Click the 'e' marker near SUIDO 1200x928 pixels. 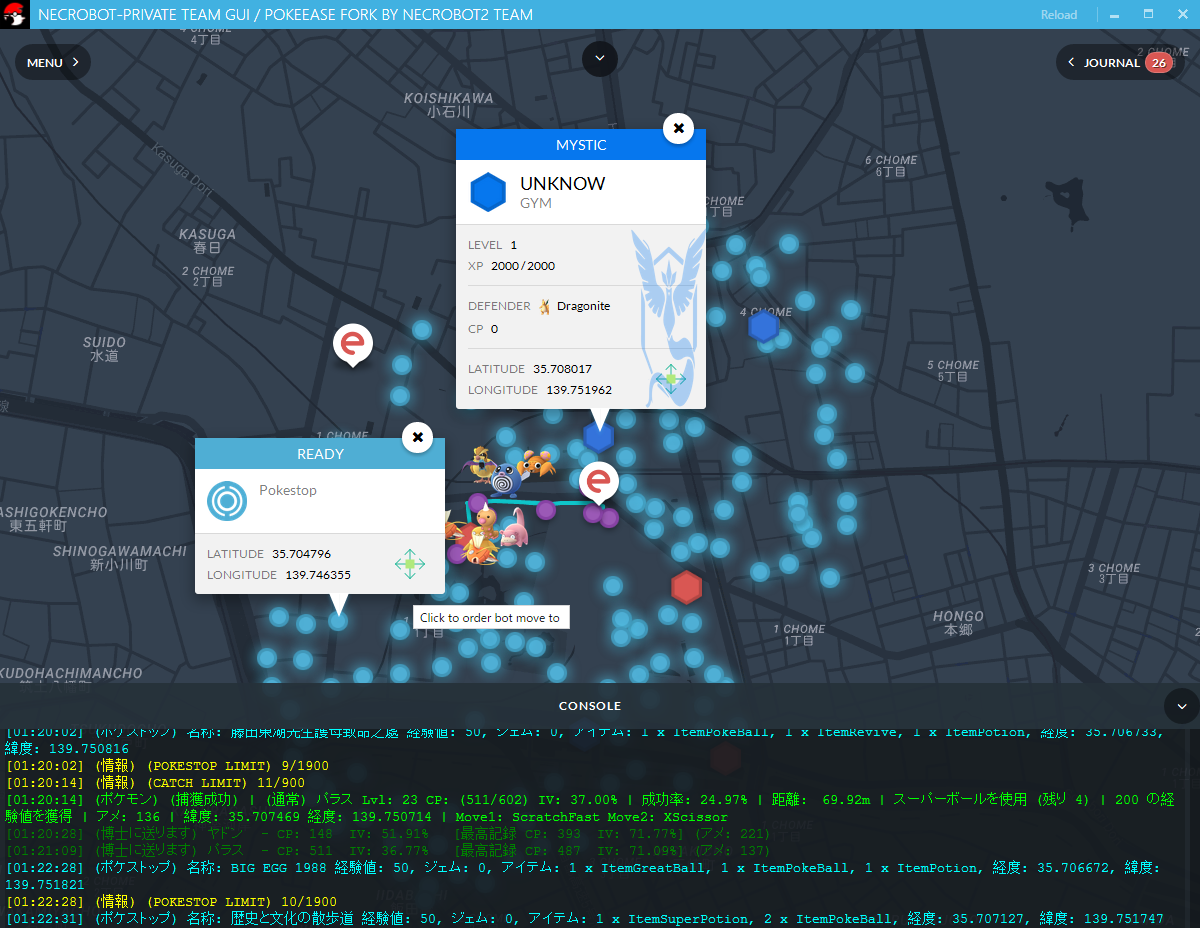click(352, 345)
